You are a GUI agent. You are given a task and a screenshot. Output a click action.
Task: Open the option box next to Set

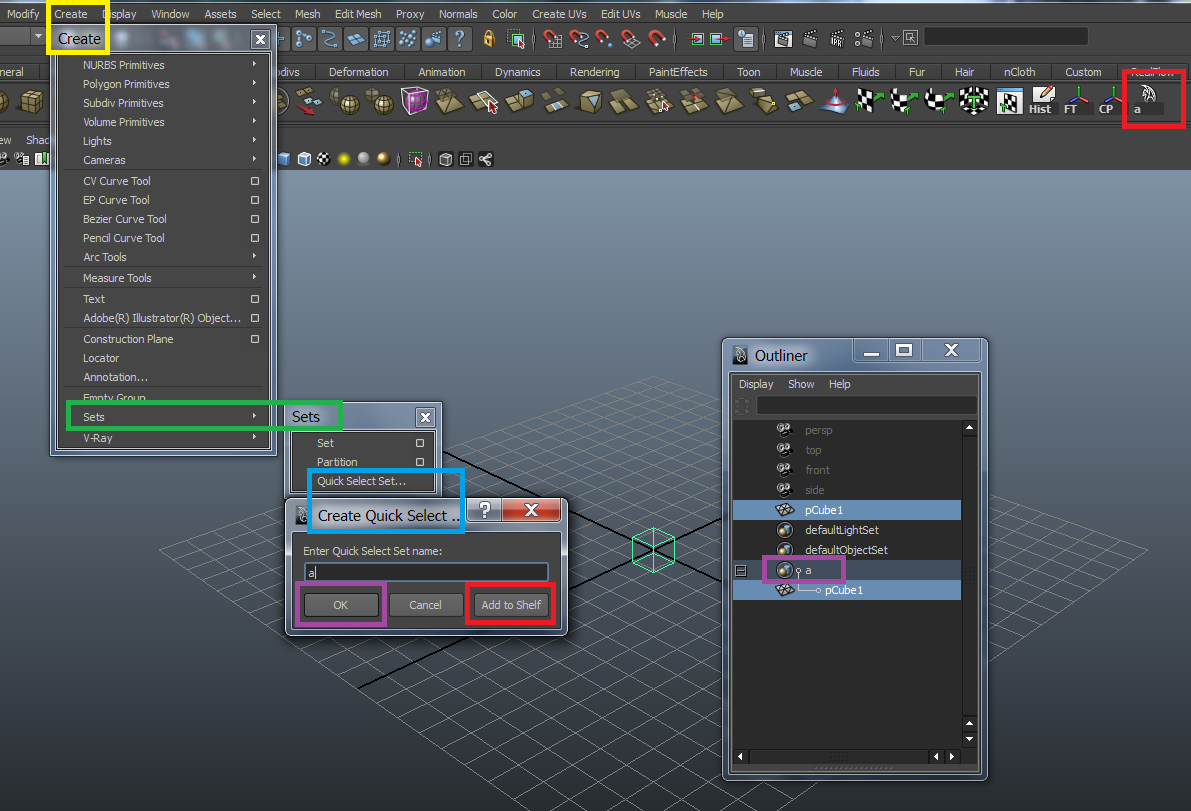(420, 443)
